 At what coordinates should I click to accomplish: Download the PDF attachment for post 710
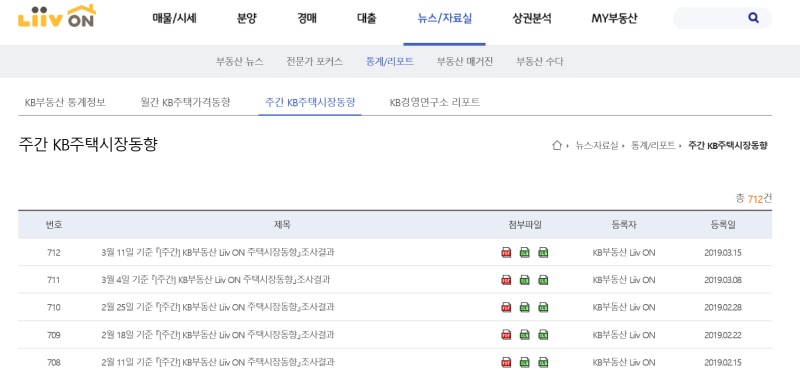point(506,308)
